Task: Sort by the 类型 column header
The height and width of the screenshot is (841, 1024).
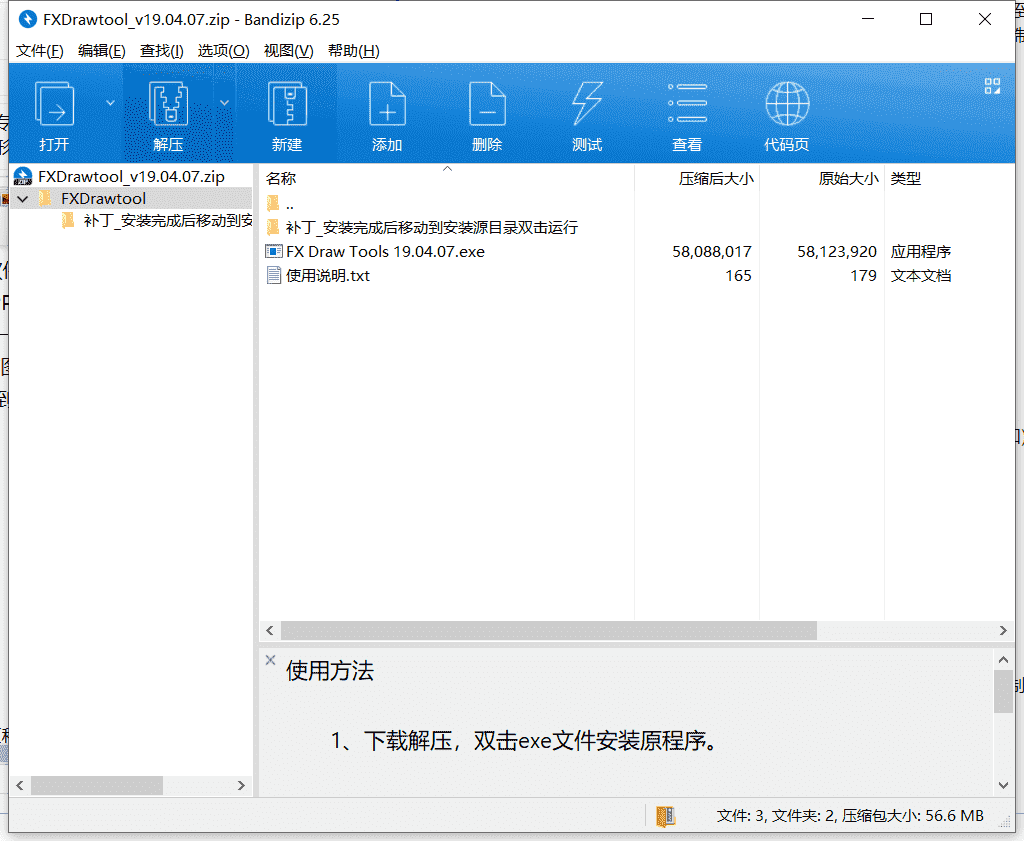Action: pyautogui.click(x=906, y=178)
